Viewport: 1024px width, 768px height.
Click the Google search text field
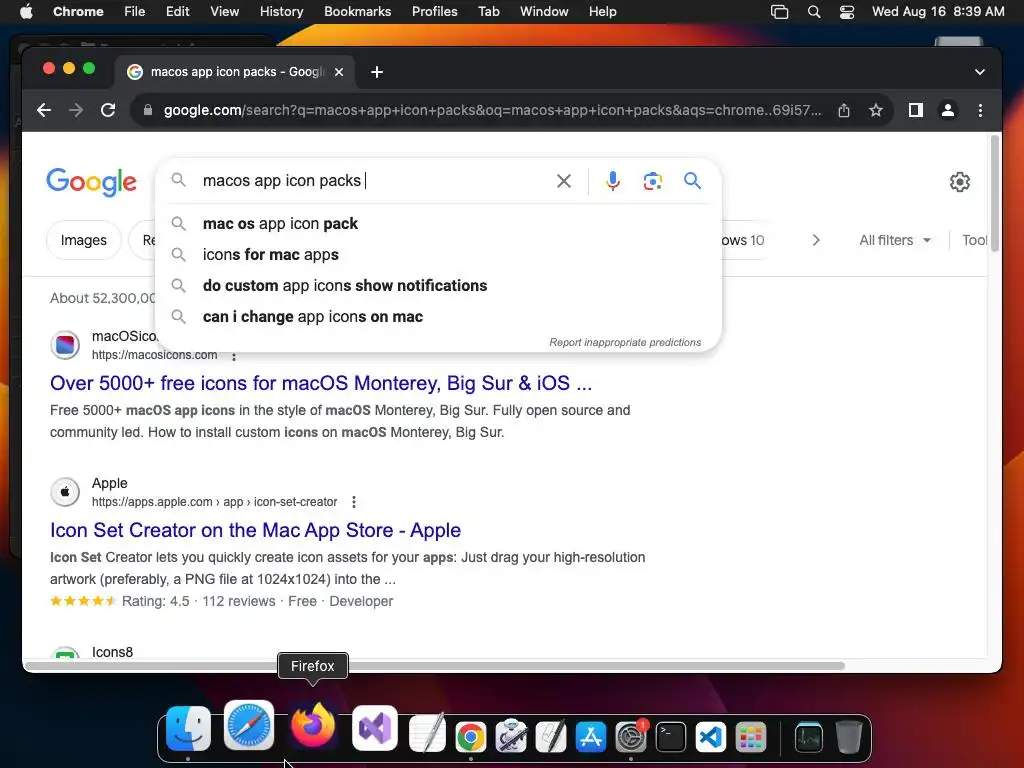pyautogui.click(x=372, y=181)
